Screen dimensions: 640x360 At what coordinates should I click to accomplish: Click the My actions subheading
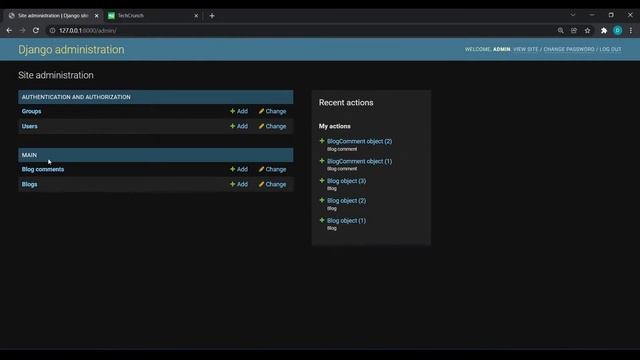334,127
